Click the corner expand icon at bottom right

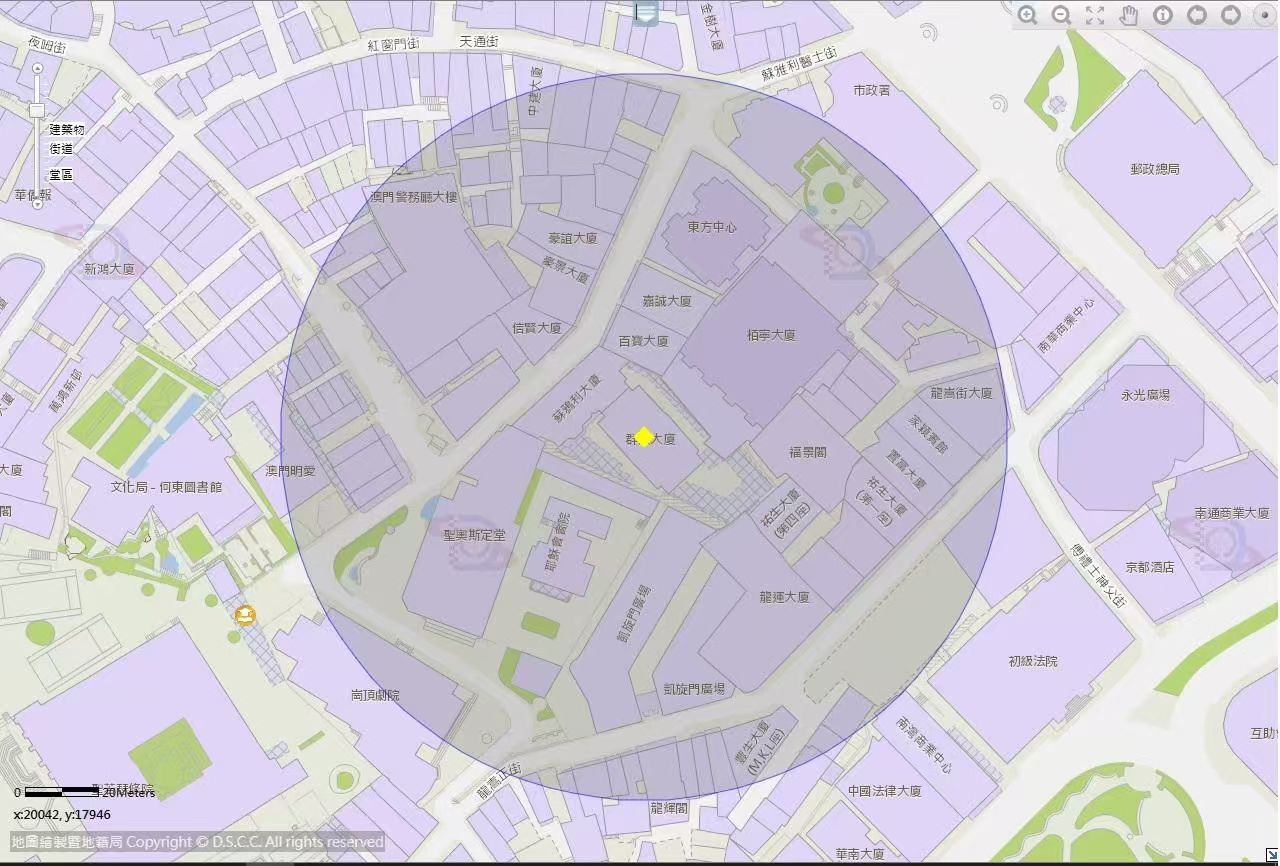(1271, 856)
